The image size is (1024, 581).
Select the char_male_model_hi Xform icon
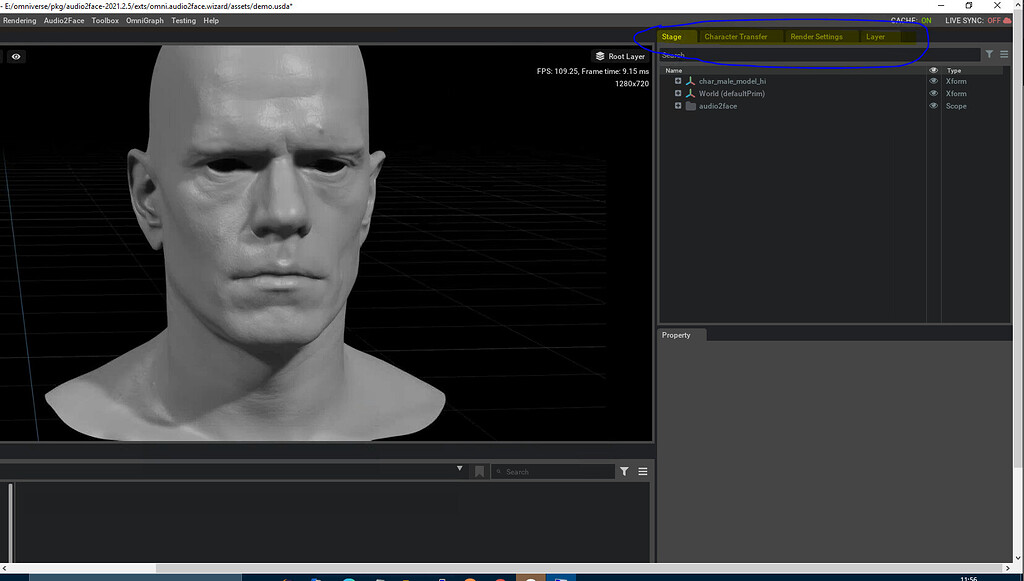690,81
